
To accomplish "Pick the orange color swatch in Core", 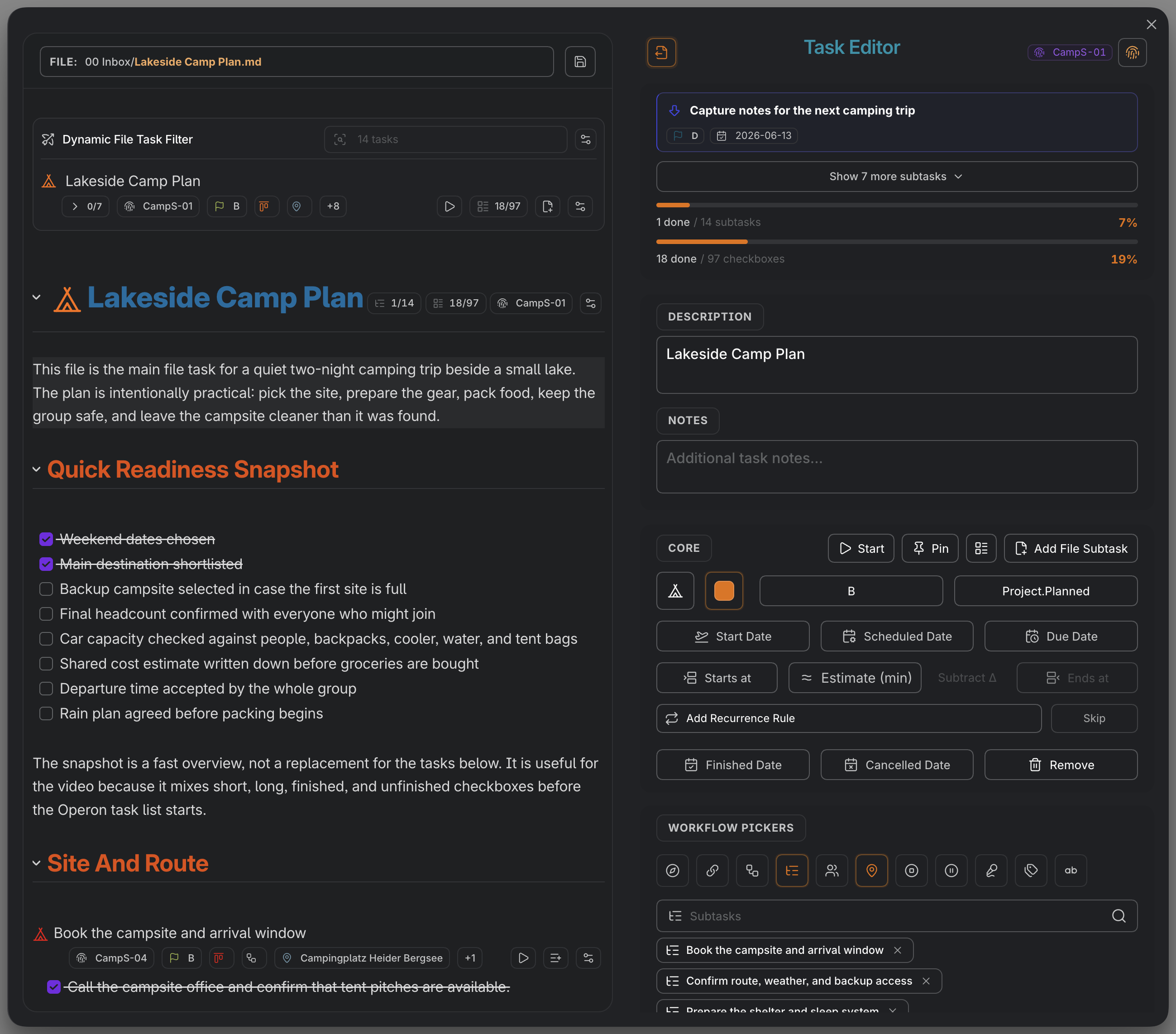I will (x=724, y=590).
